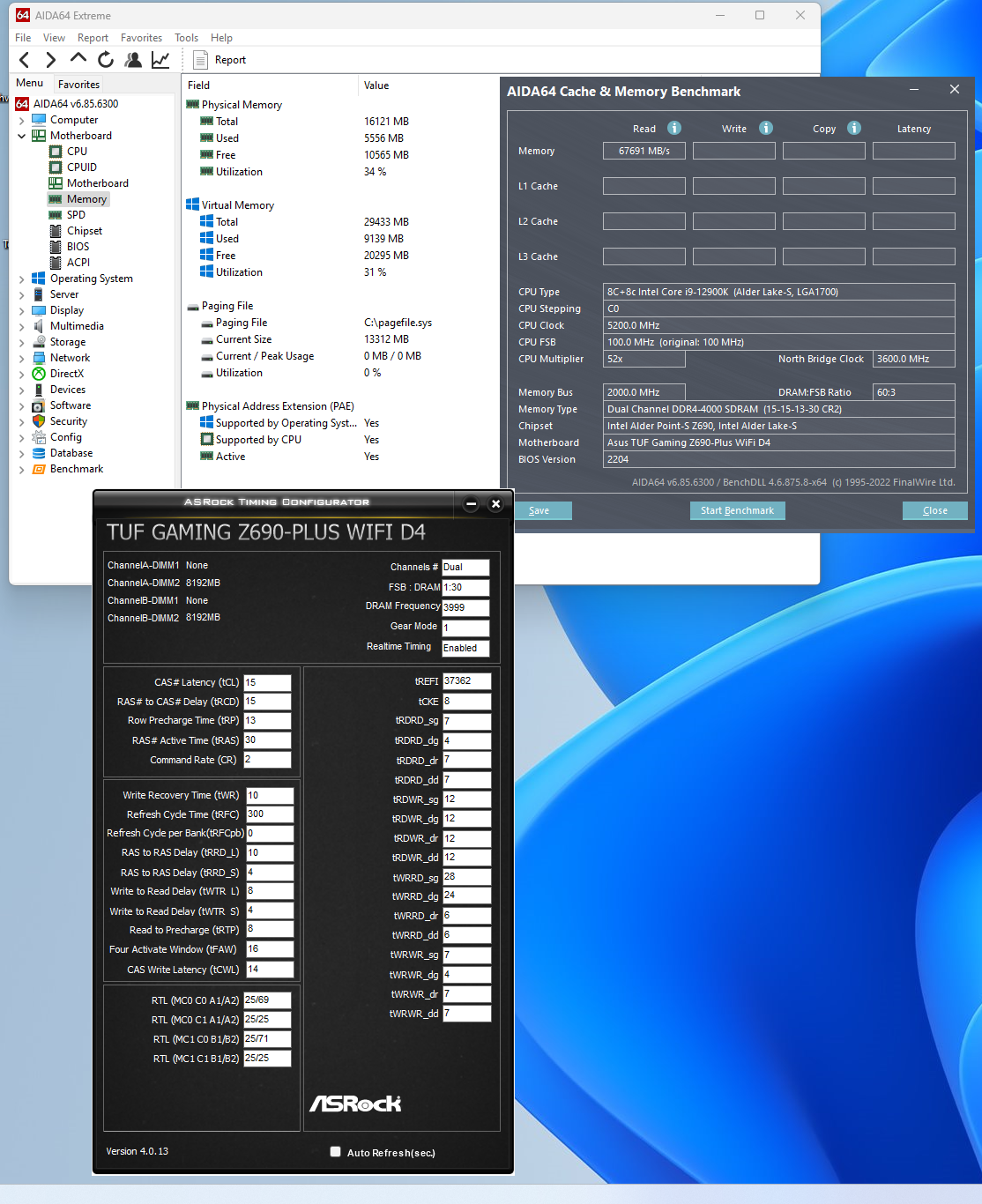Click the CAS# Latency (tCL) field
This screenshot has height=1204, width=982.
click(267, 682)
